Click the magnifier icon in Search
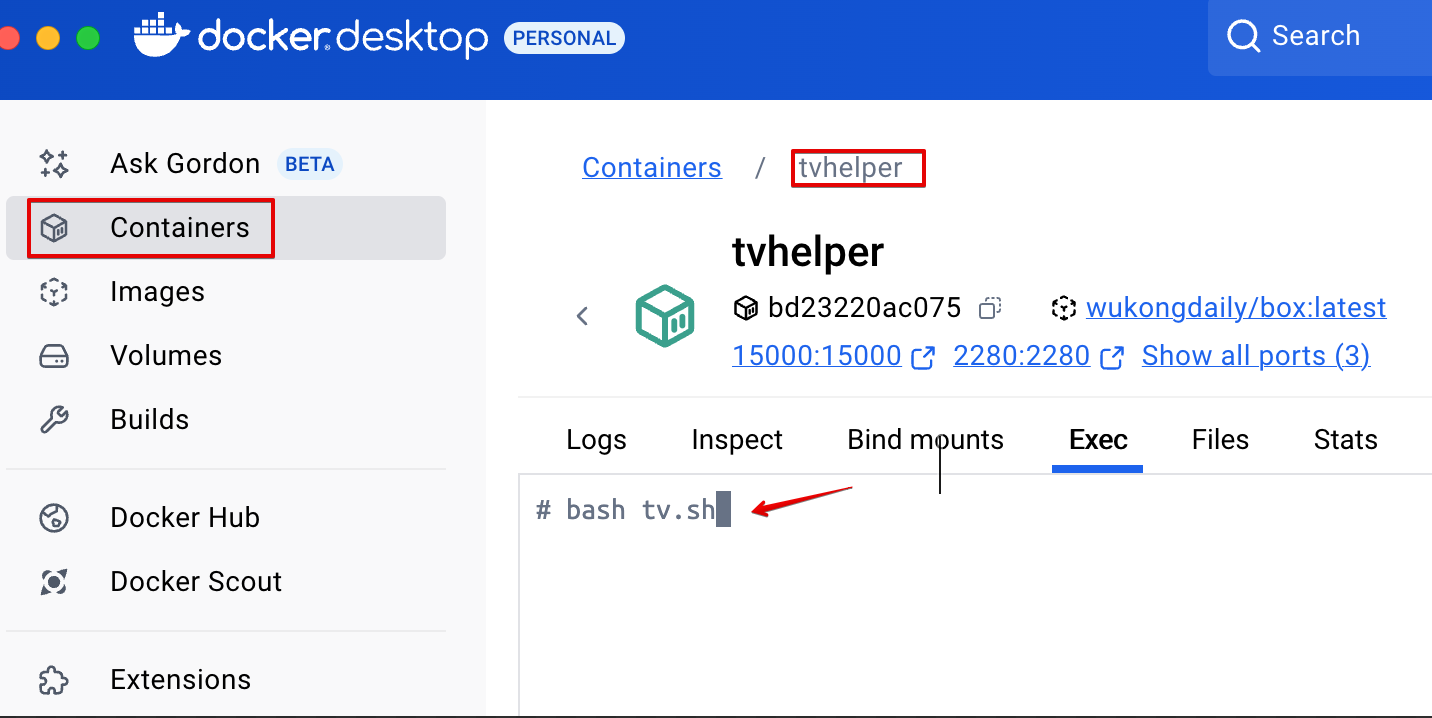This screenshot has width=1432, height=718. pyautogui.click(x=1243, y=37)
